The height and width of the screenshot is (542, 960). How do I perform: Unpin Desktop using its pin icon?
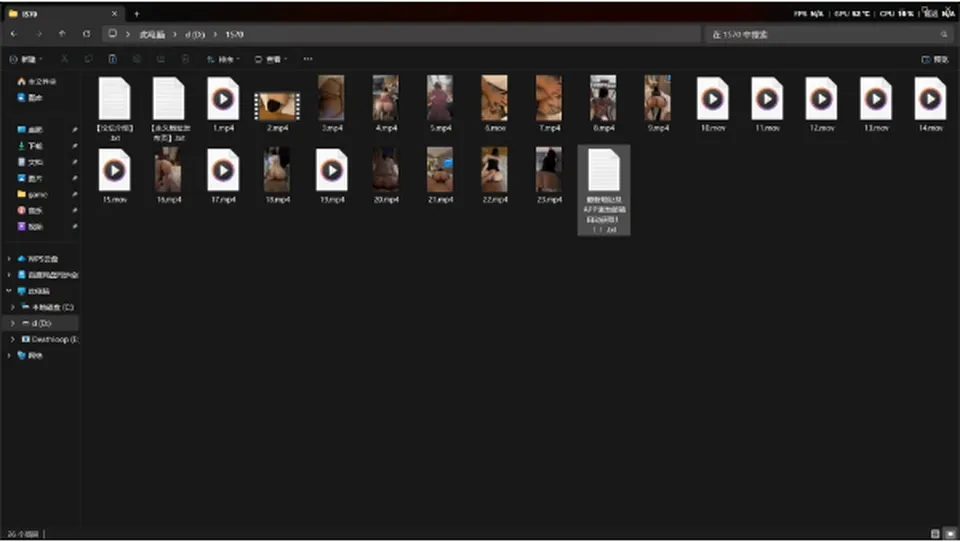click(74, 130)
